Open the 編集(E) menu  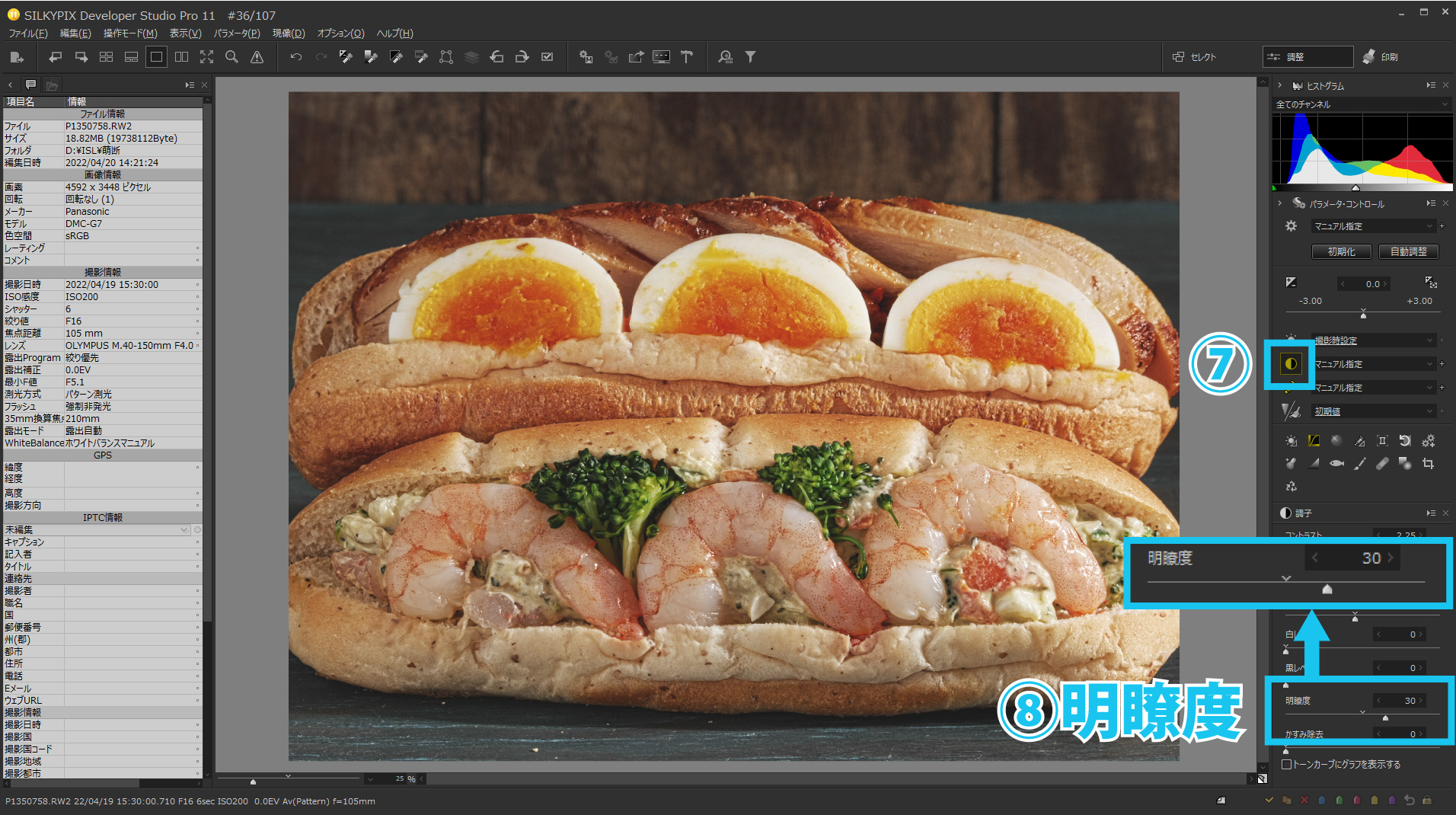click(x=75, y=34)
